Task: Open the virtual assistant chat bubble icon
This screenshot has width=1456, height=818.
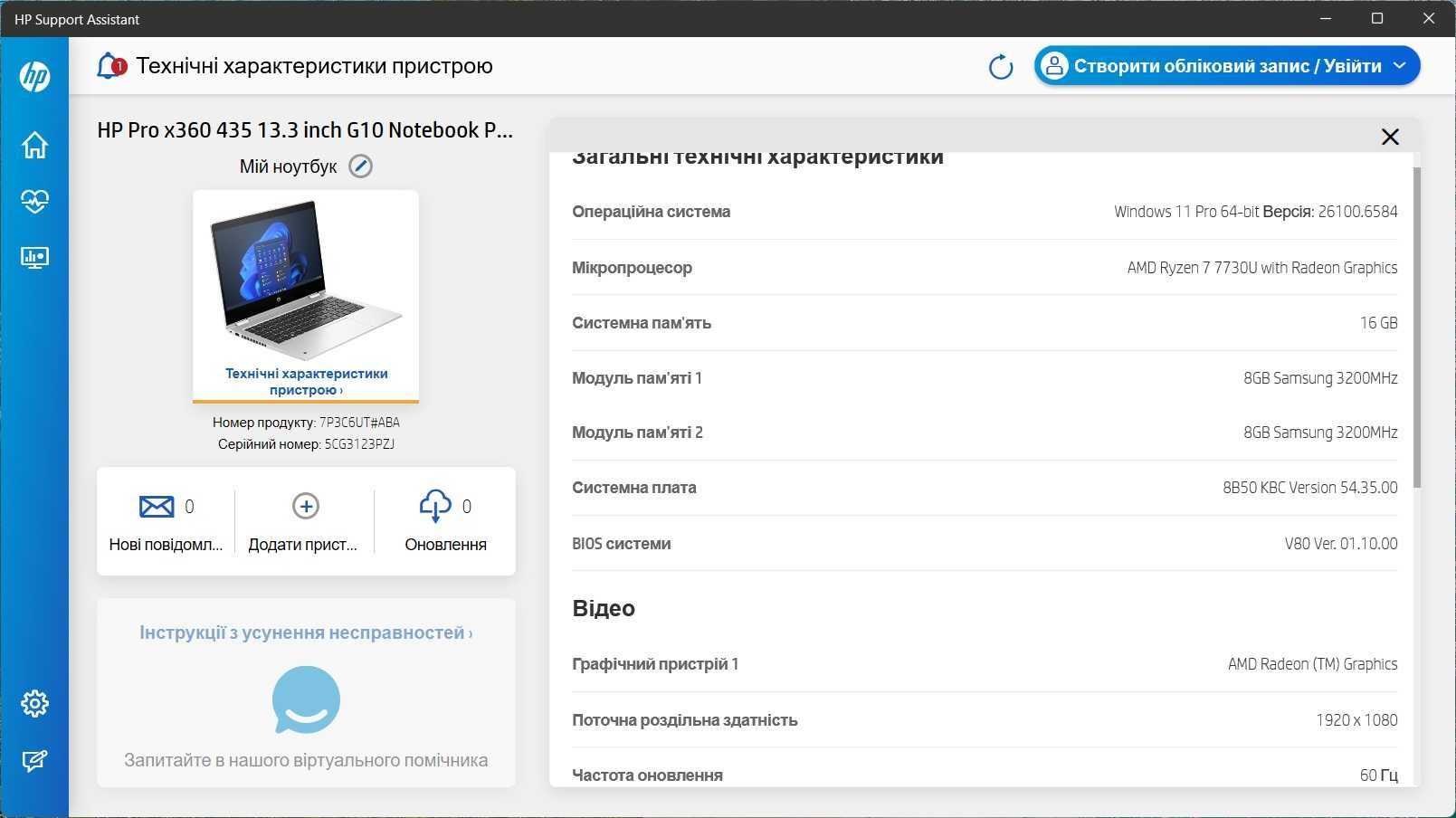Action: click(306, 700)
